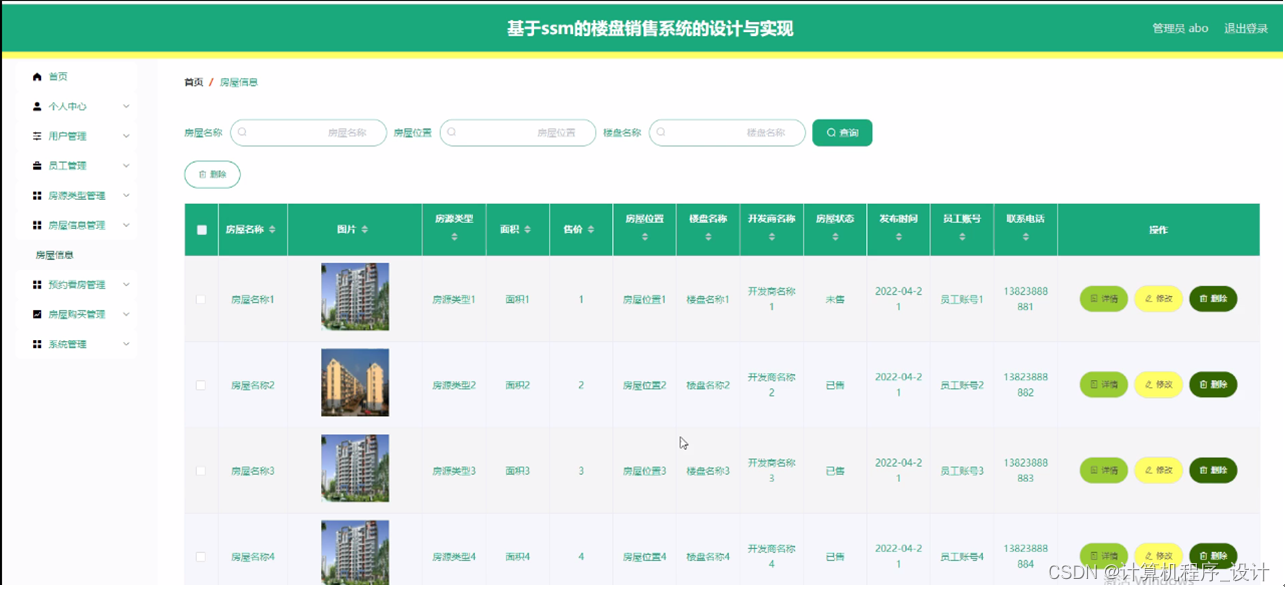
Task: Sort by 售价 column arrows
Action: coord(592,230)
